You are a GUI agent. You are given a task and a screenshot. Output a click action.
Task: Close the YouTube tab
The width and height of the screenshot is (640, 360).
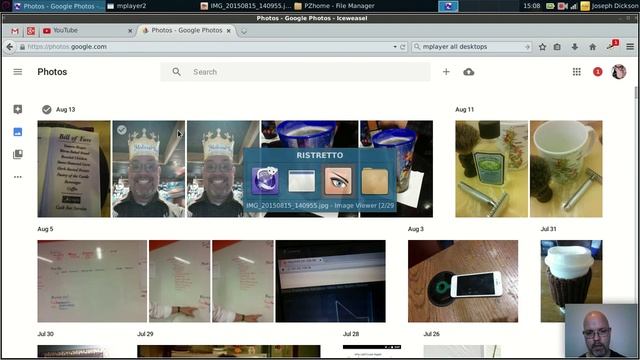pos(130,31)
